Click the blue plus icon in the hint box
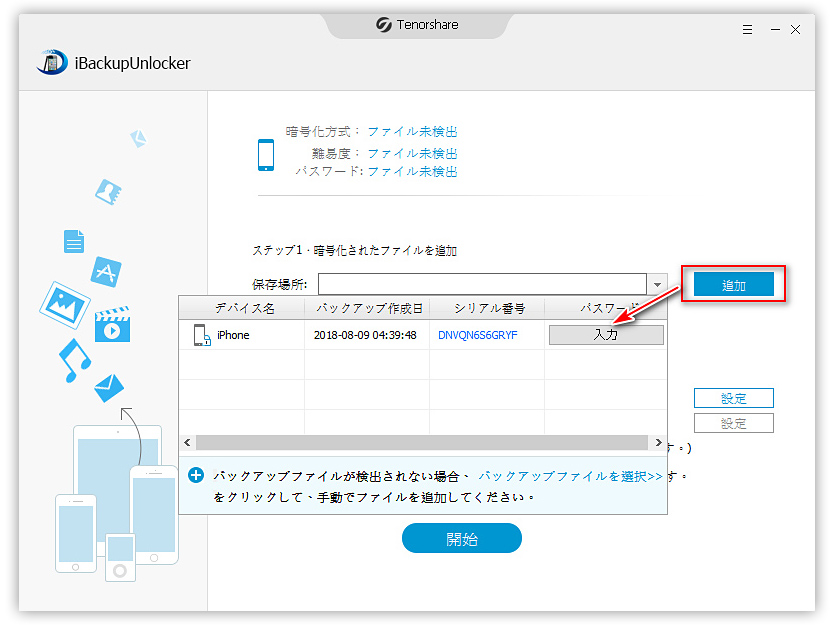The height and width of the screenshot is (625, 834). click(196, 475)
